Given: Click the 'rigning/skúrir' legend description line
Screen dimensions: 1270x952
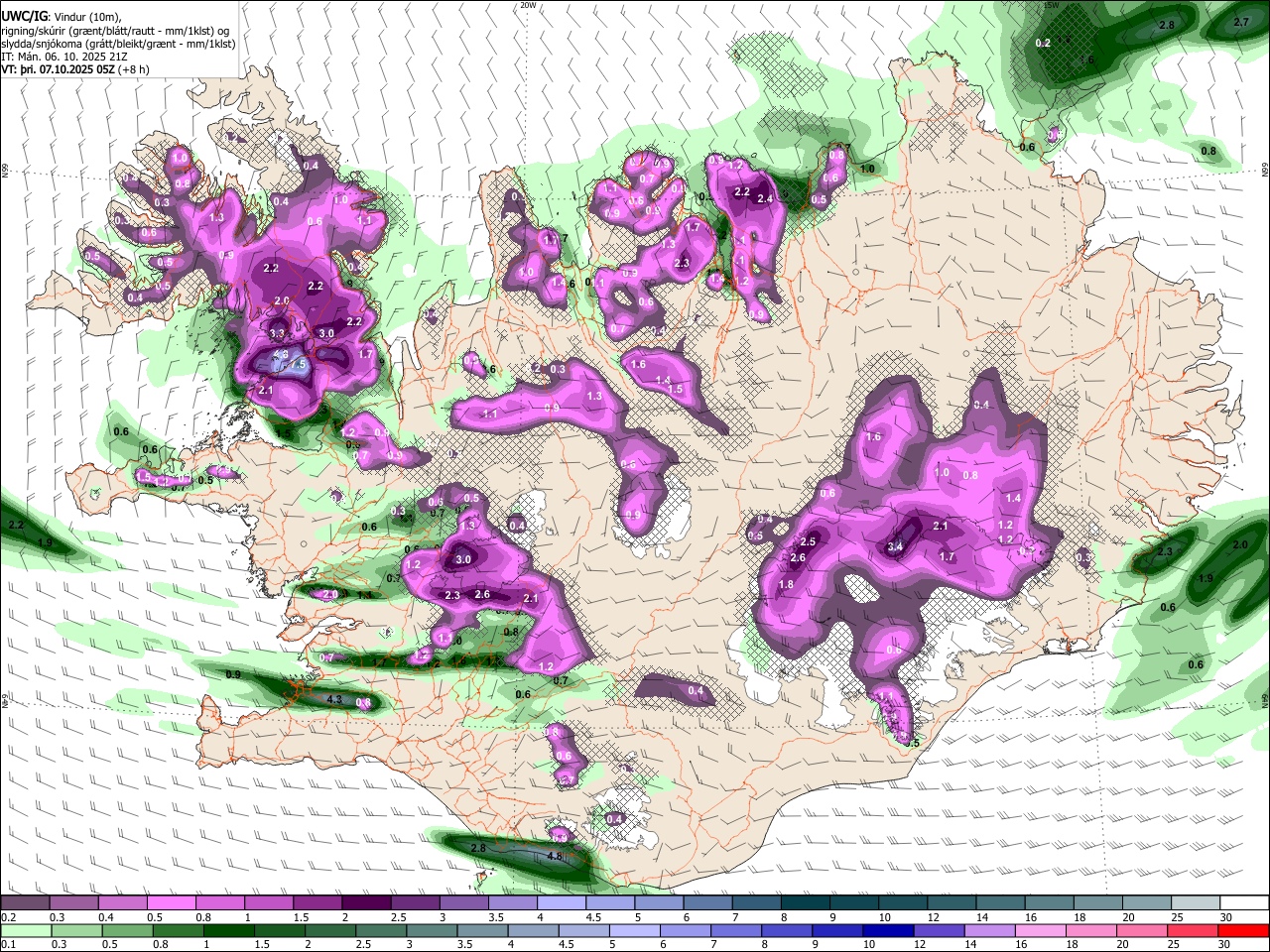Looking at the screenshot, I should coord(115,31).
